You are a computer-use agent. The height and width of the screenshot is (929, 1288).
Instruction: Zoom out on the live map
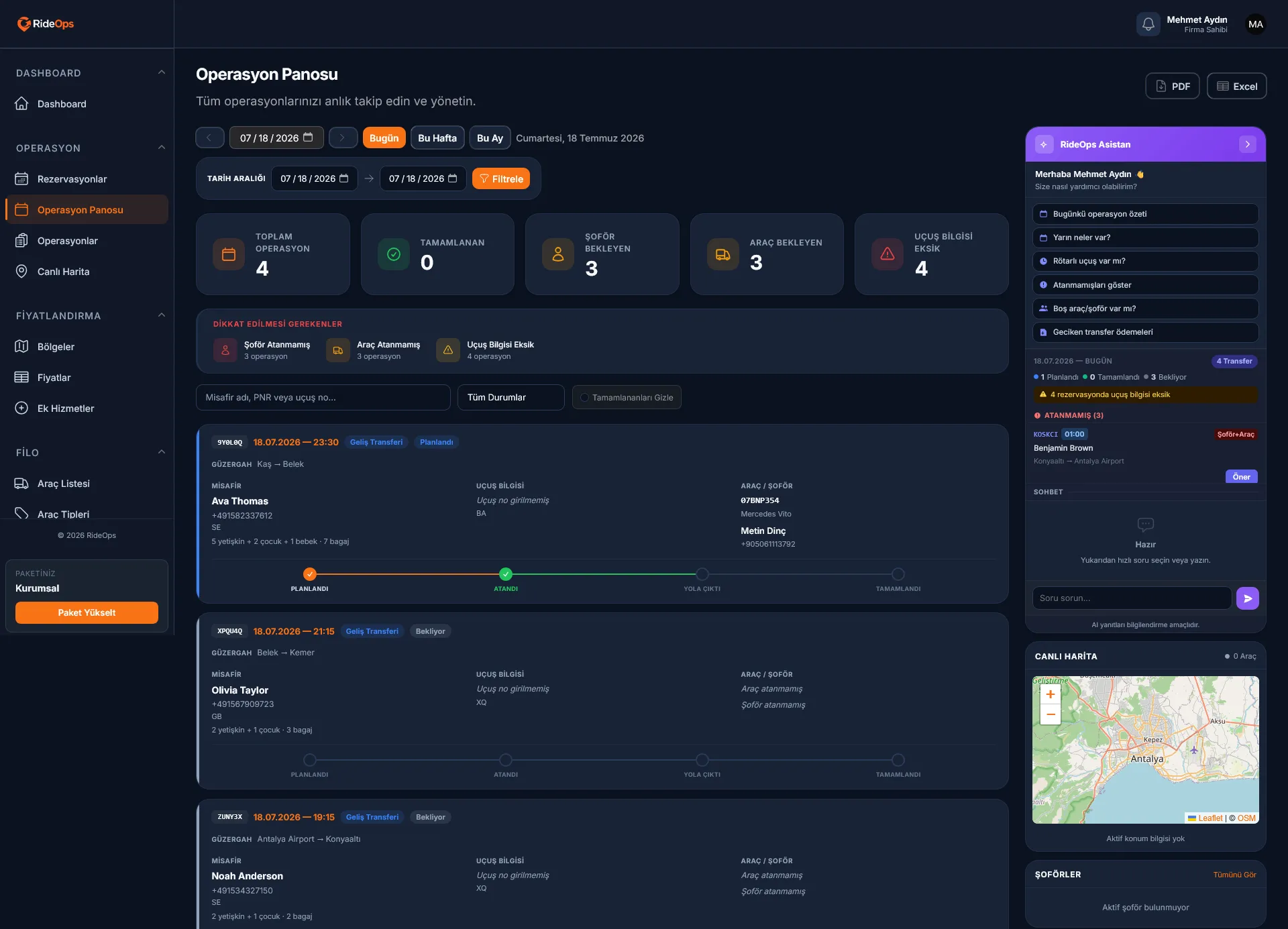[x=1051, y=714]
